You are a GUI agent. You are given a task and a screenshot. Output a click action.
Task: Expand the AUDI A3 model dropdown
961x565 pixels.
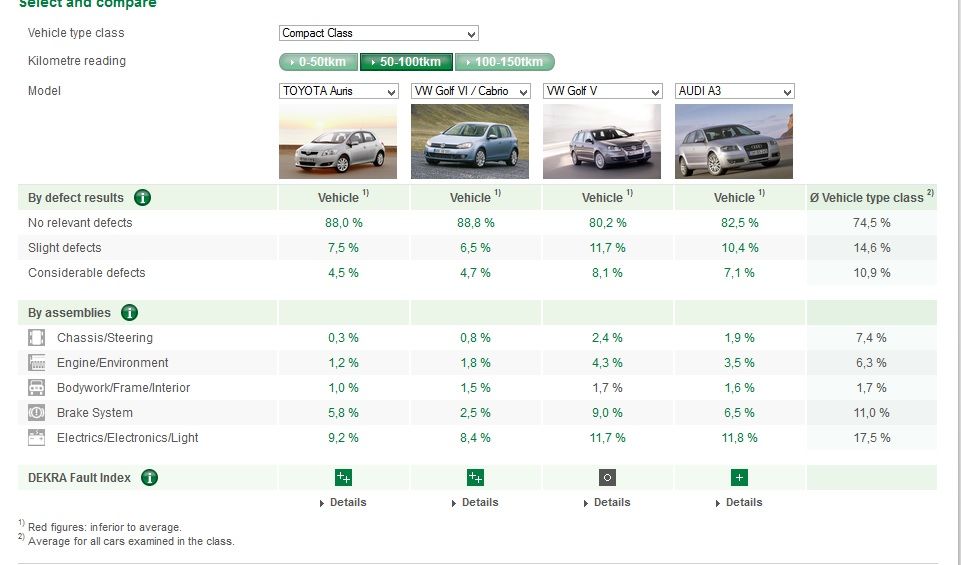point(734,91)
